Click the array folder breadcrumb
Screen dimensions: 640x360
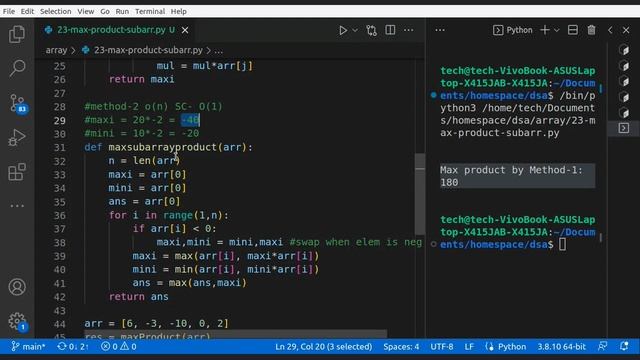(x=56, y=50)
